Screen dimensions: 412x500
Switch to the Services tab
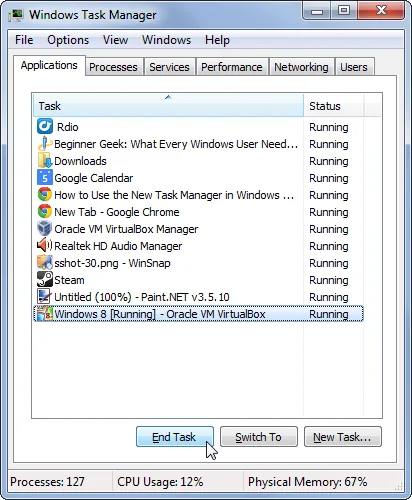[169, 67]
